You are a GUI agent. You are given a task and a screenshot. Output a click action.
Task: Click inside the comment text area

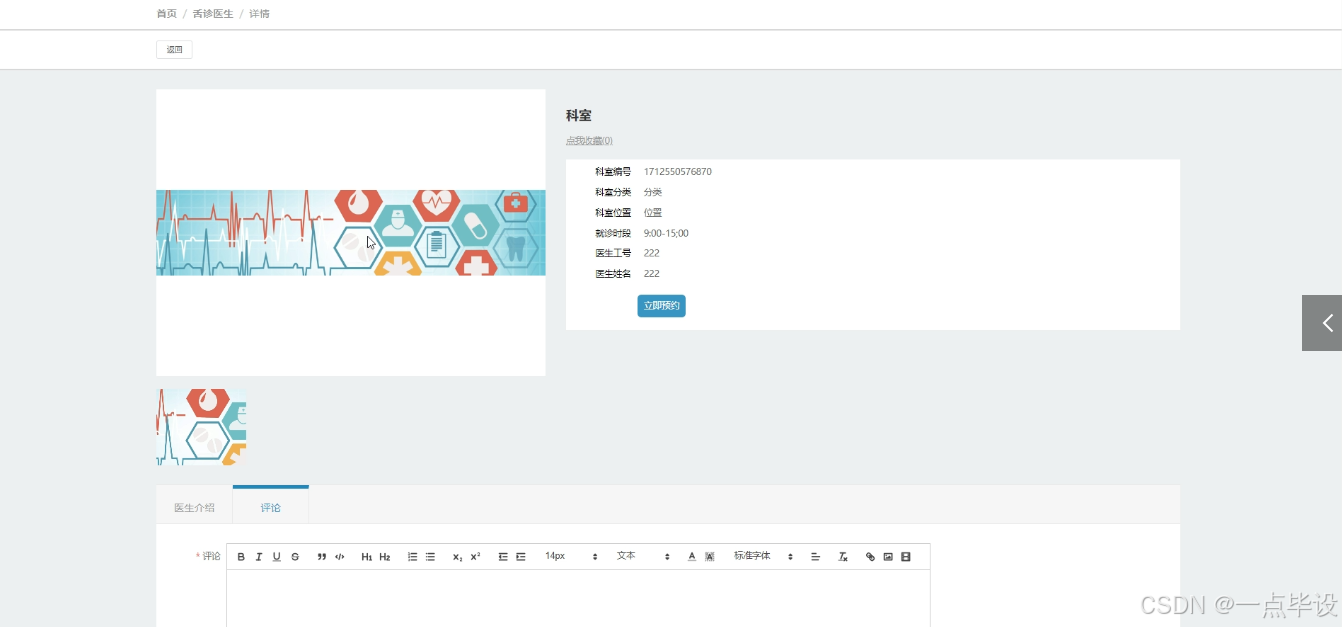click(578, 598)
